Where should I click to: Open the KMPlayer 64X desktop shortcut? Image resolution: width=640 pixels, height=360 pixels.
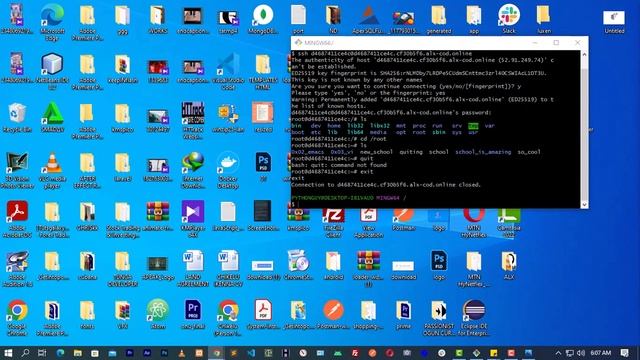point(193,219)
